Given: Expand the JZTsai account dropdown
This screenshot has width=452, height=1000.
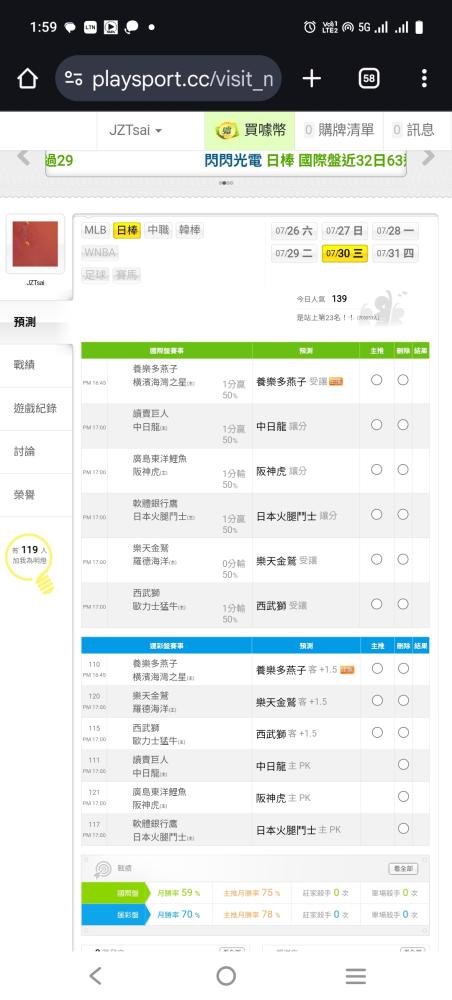Looking at the screenshot, I should pyautogui.click(x=135, y=130).
